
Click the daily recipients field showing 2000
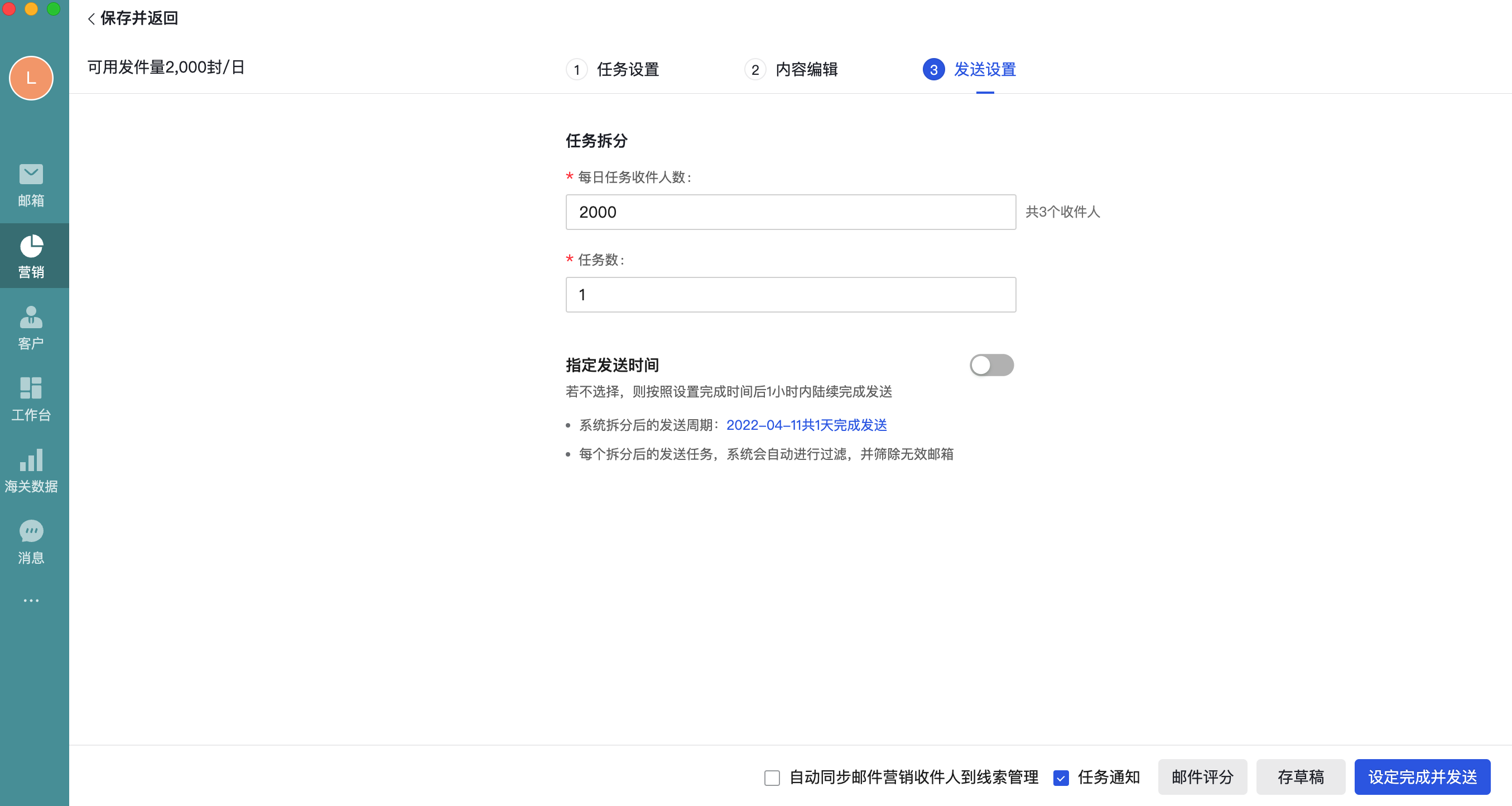coord(790,212)
